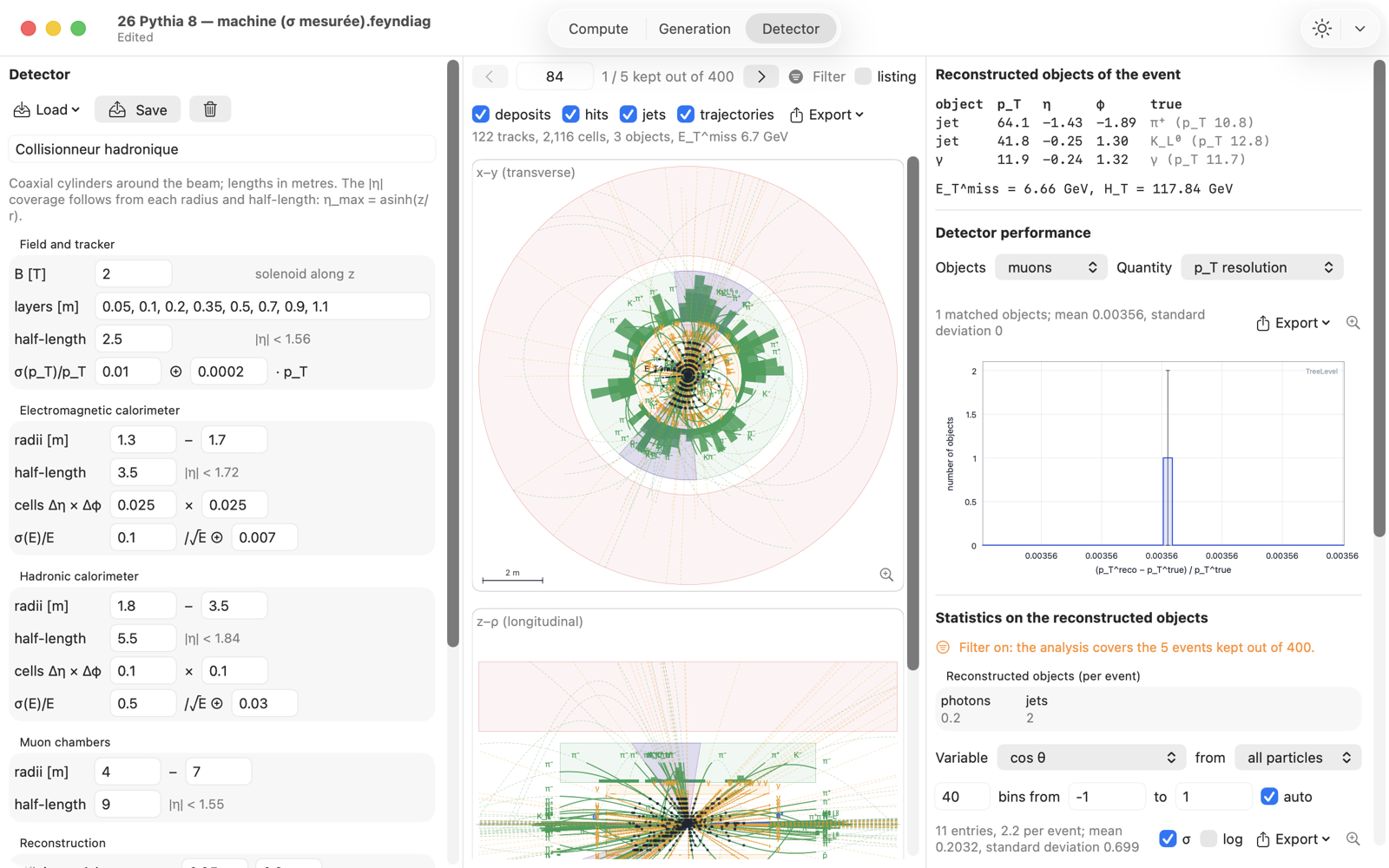This screenshot has height=868, width=1389.
Task: Open Export menu for detector performance
Action: (x=1294, y=323)
